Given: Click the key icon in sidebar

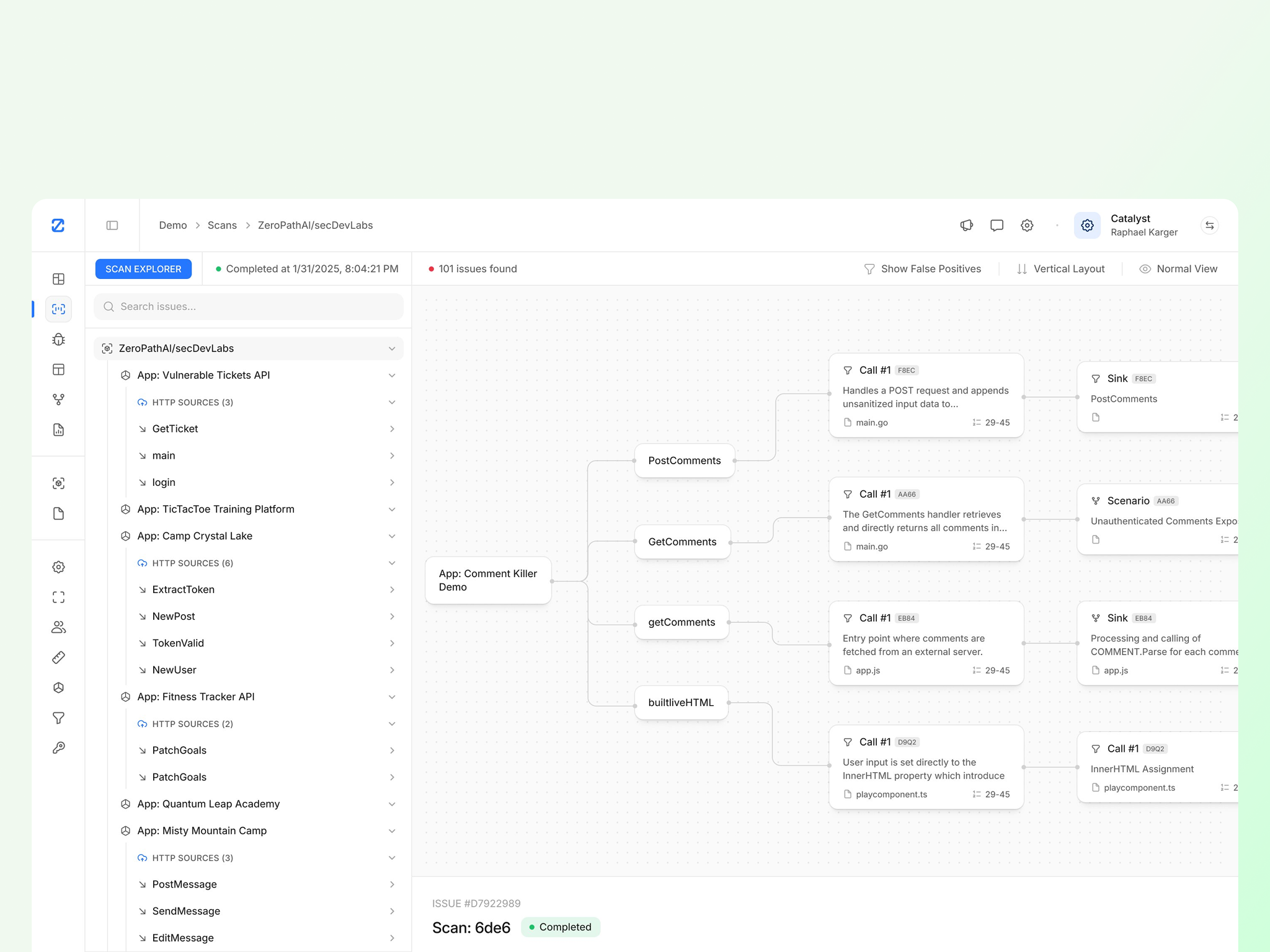Looking at the screenshot, I should click(58, 747).
